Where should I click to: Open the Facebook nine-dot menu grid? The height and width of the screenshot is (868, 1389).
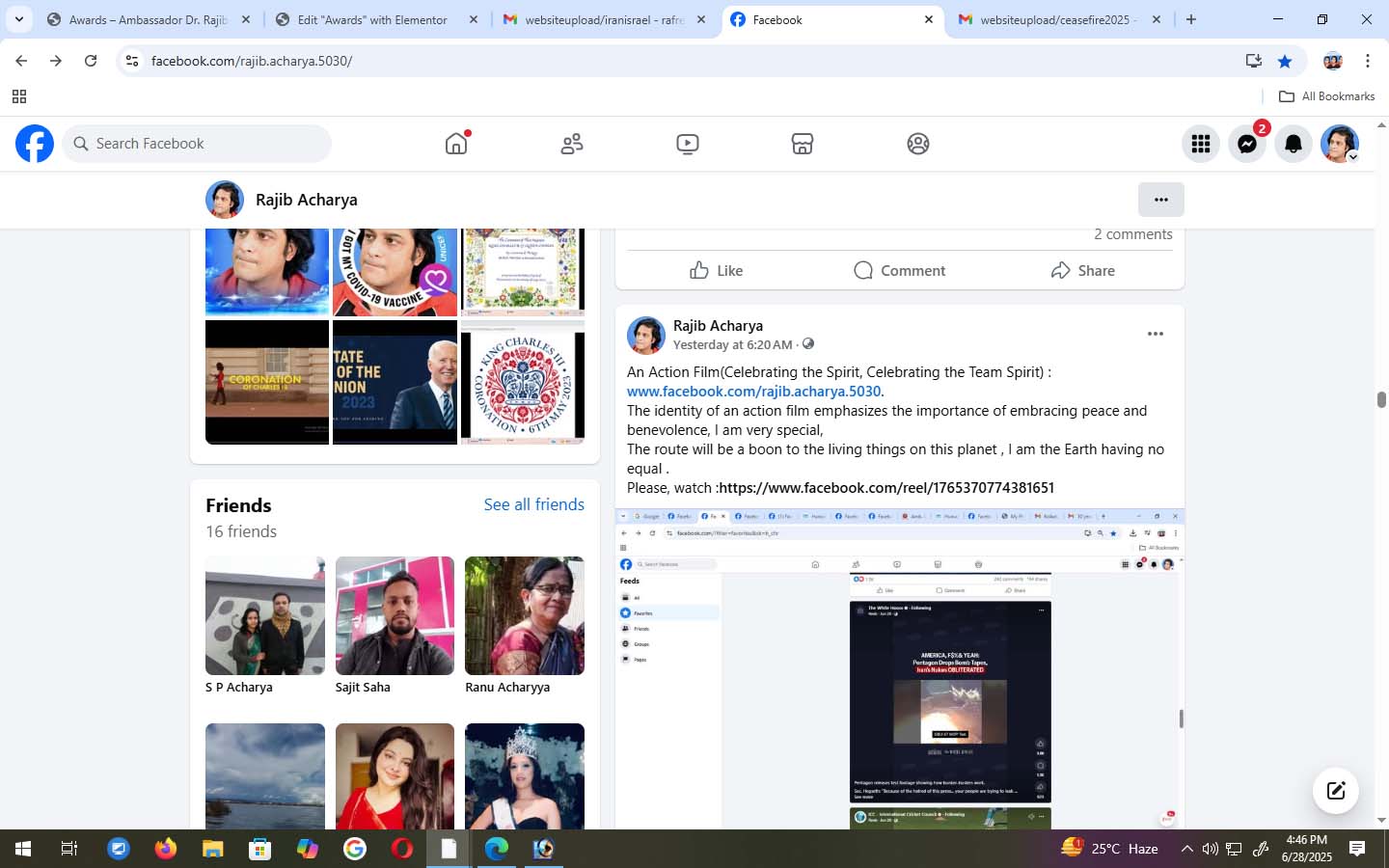pos(1201,144)
